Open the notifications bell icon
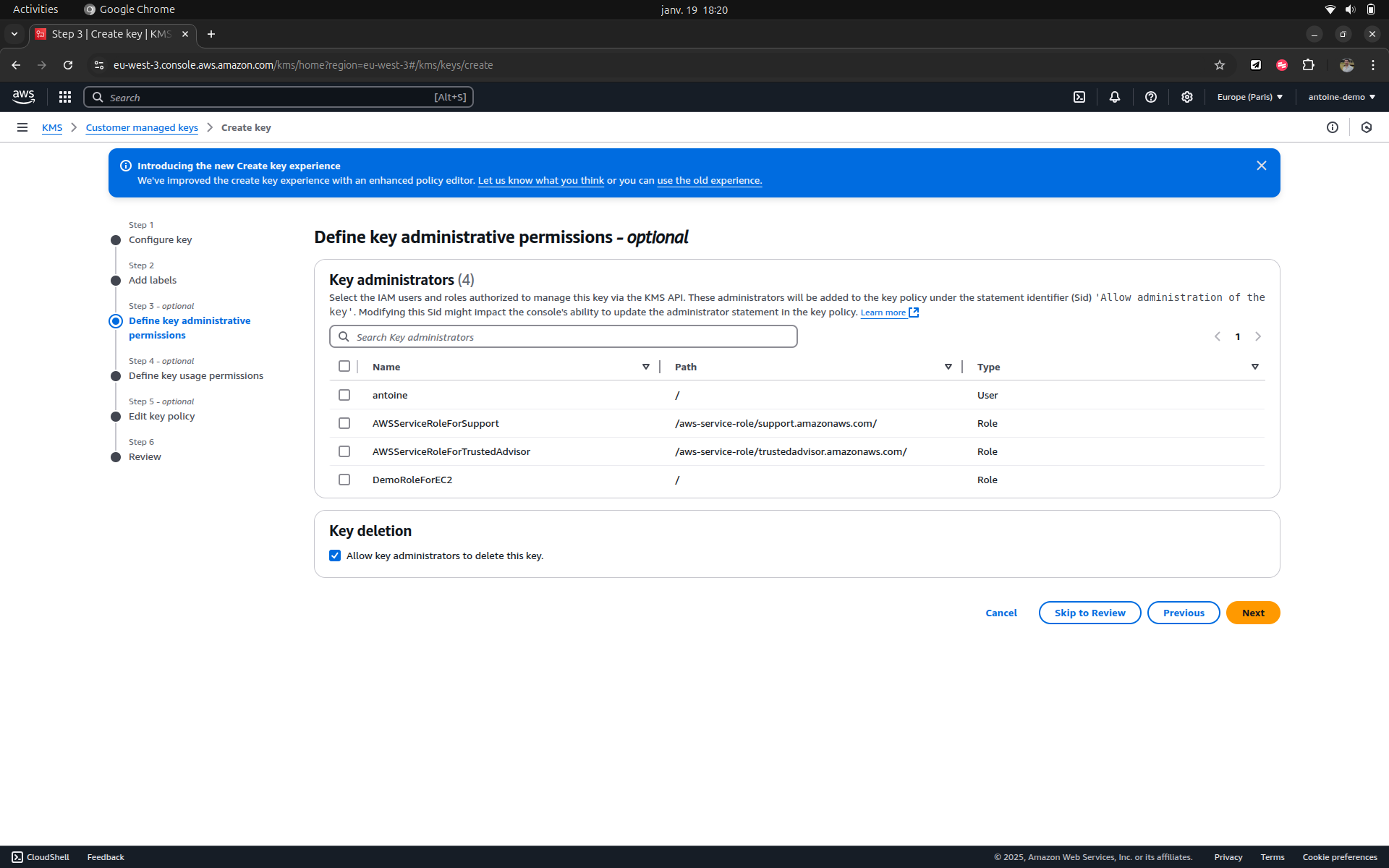The width and height of the screenshot is (1389, 868). click(x=1115, y=97)
